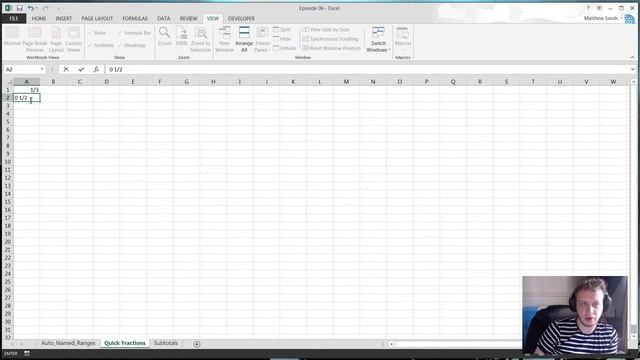Open the Zoom magnifier dialog

coord(164,37)
